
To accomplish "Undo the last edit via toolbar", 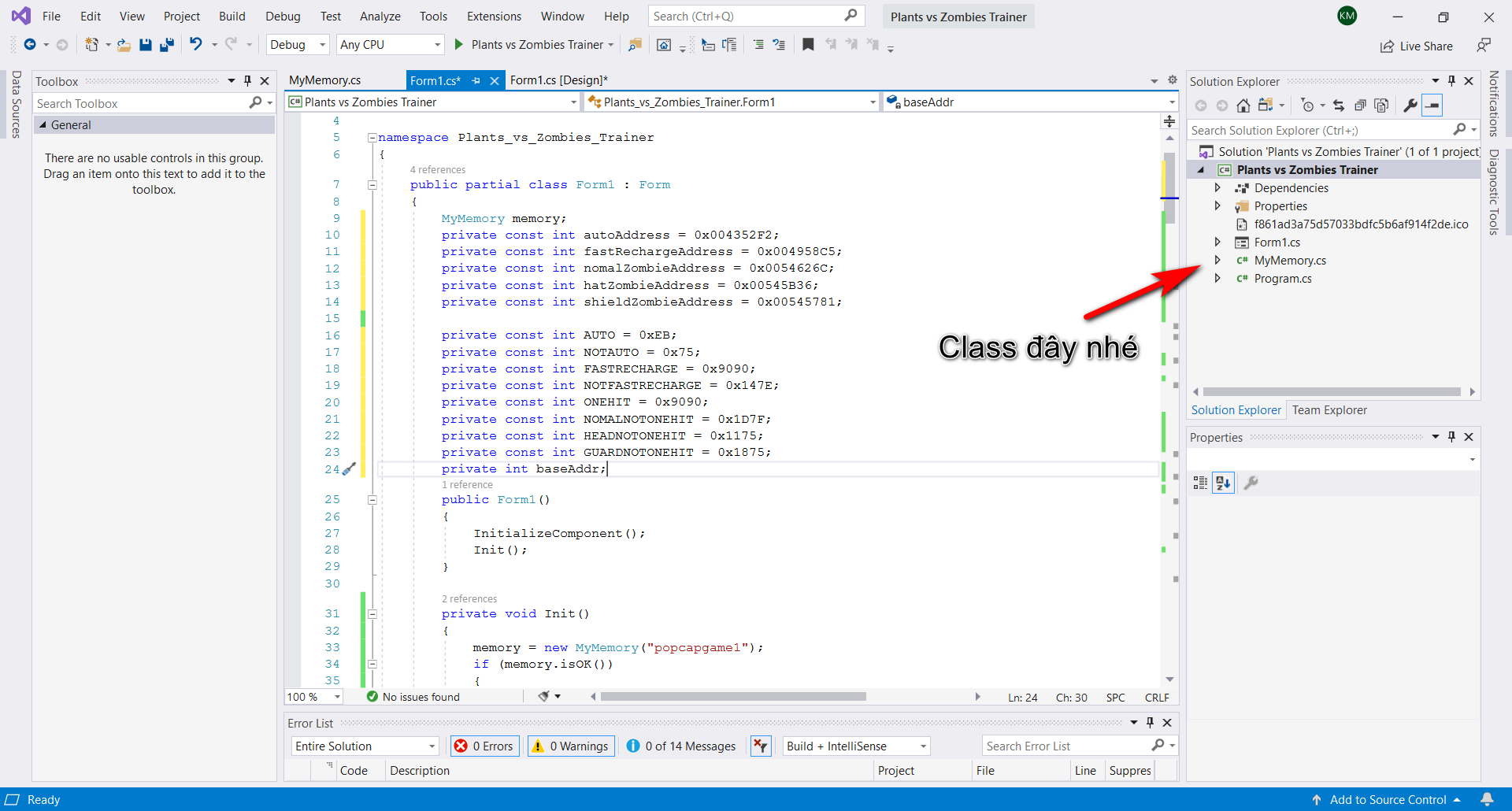I will tap(196, 45).
